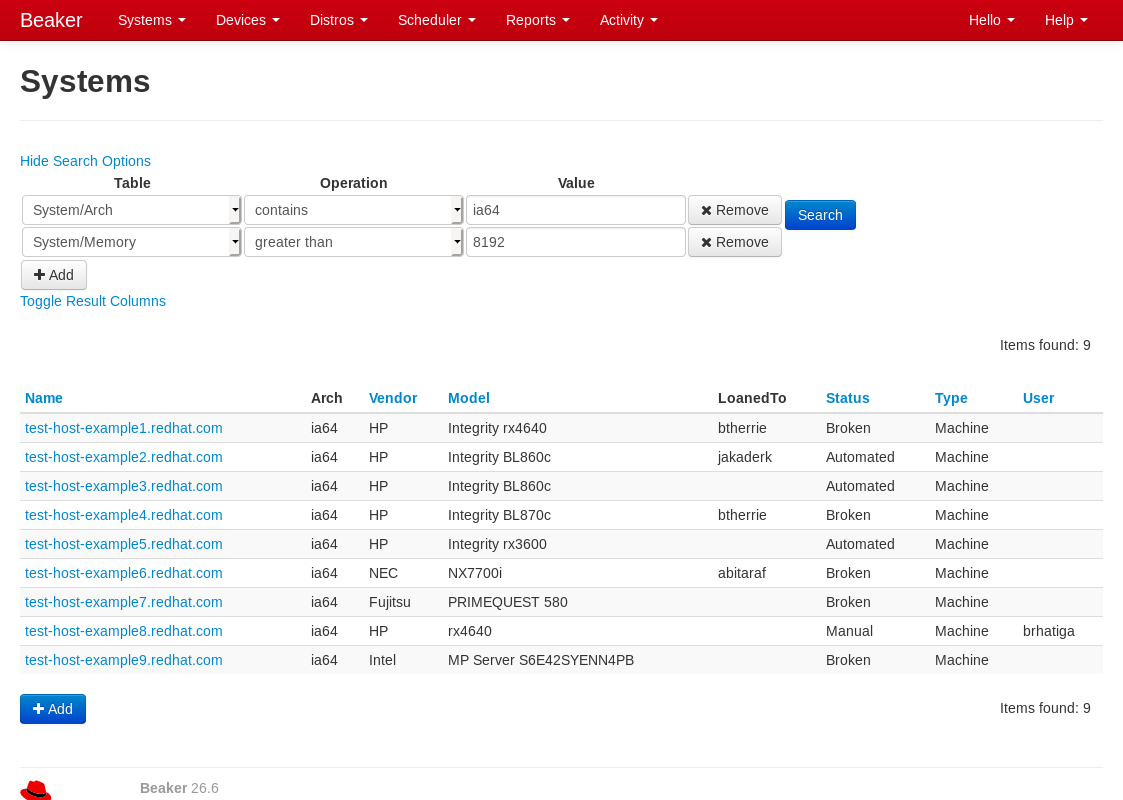Select the 'NX7700i' model cell
1123x800 pixels.
point(475,573)
